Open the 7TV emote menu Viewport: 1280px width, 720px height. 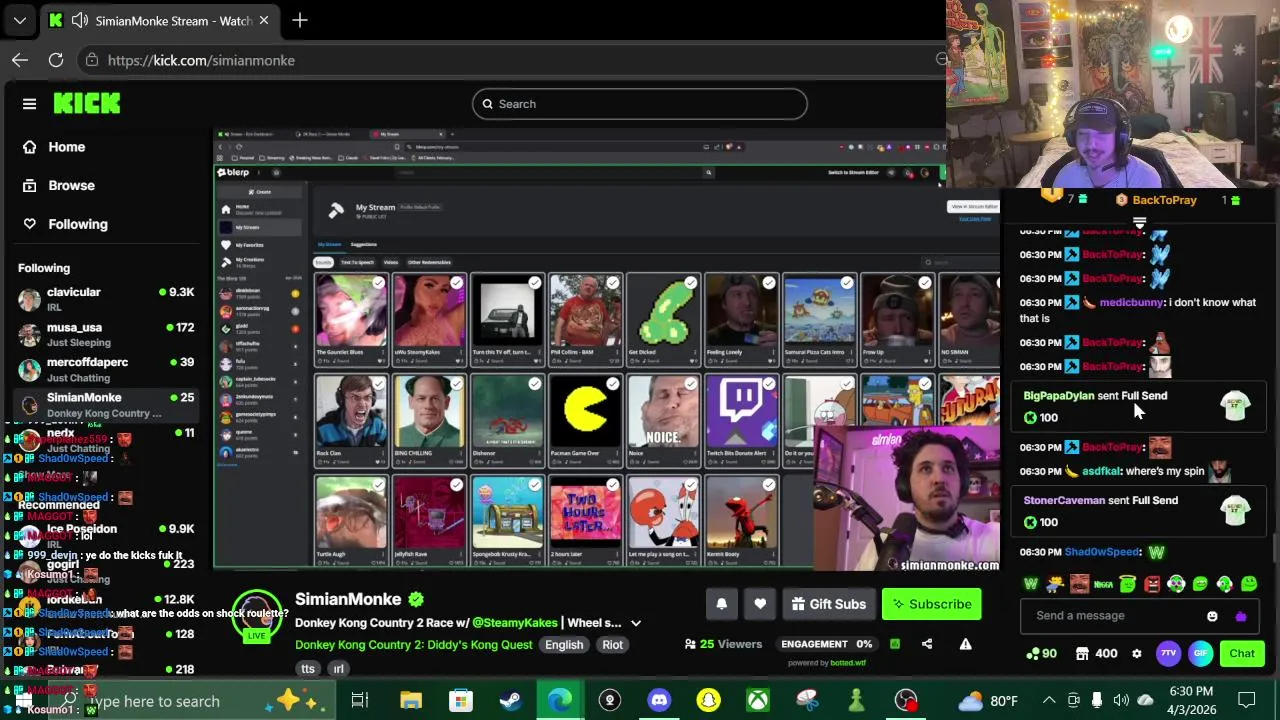pyautogui.click(x=1168, y=654)
